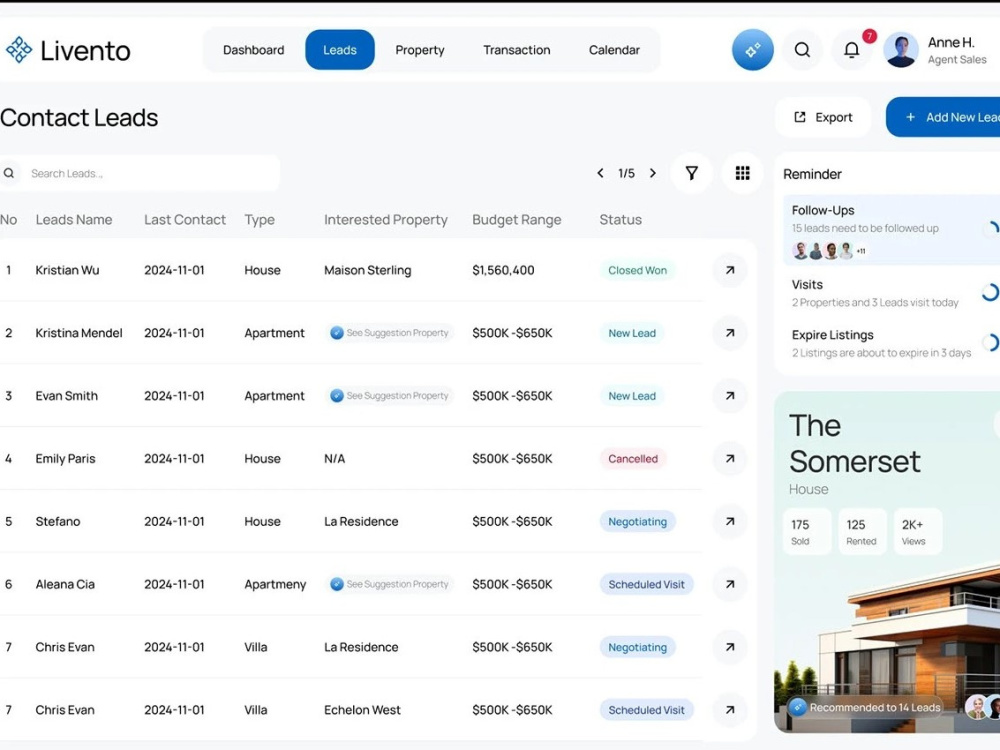Click Aleana Cia Scheduled Visit badge
The width and height of the screenshot is (1000, 750).
click(646, 584)
